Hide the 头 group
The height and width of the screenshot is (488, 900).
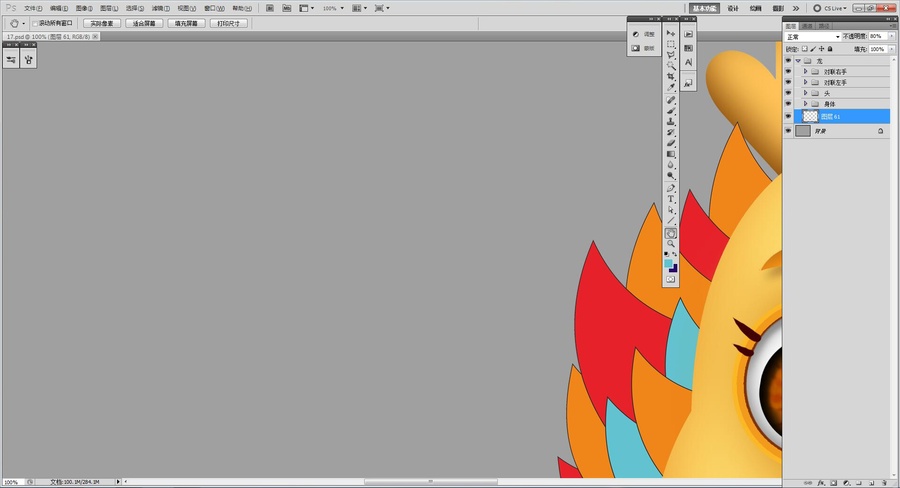pyautogui.click(x=788, y=93)
